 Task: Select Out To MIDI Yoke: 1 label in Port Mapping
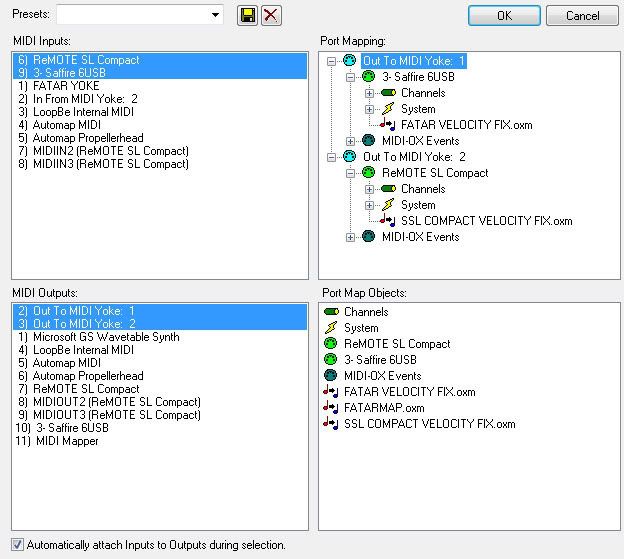click(x=414, y=61)
